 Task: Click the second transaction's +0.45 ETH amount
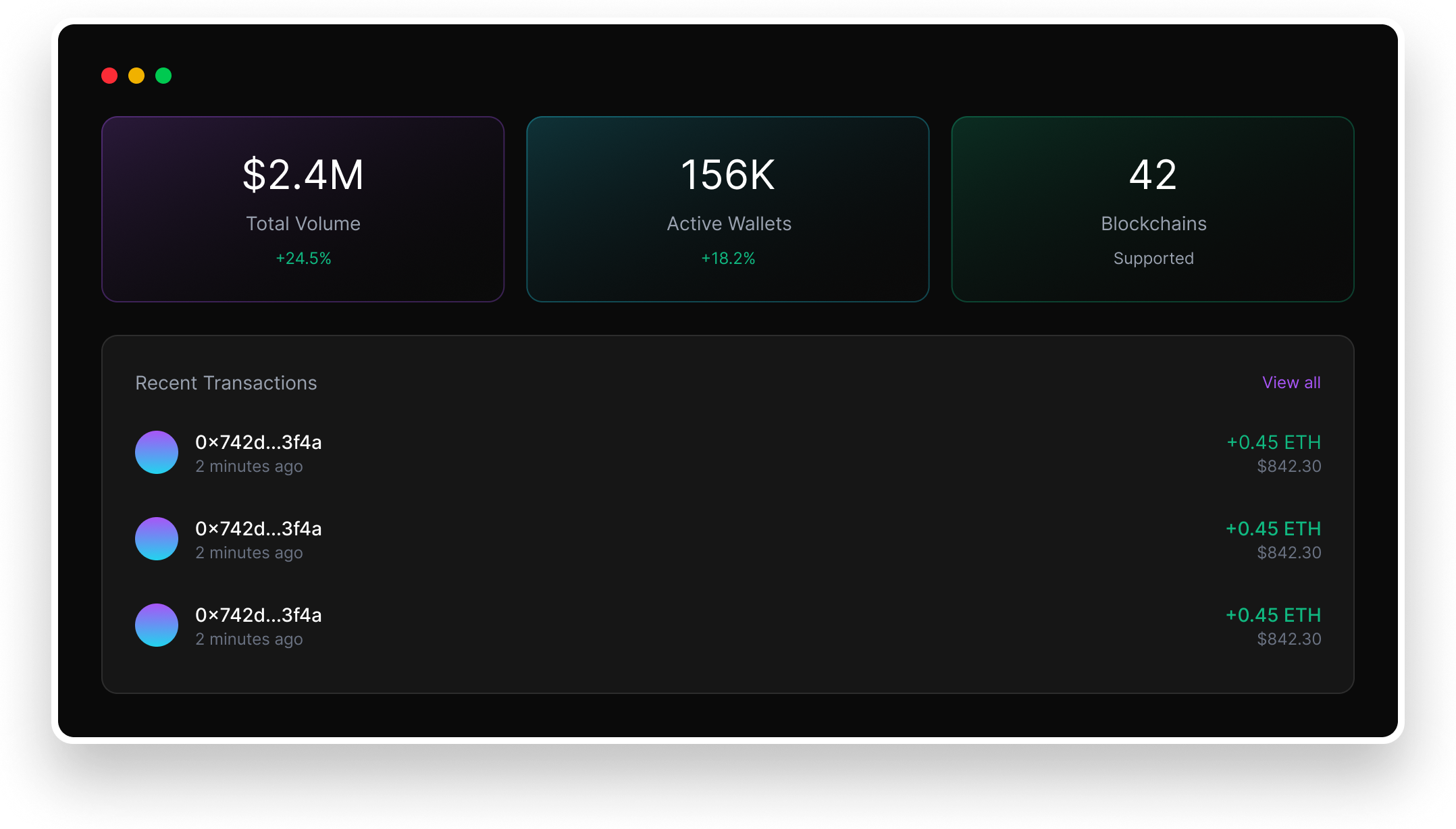[1273, 529]
